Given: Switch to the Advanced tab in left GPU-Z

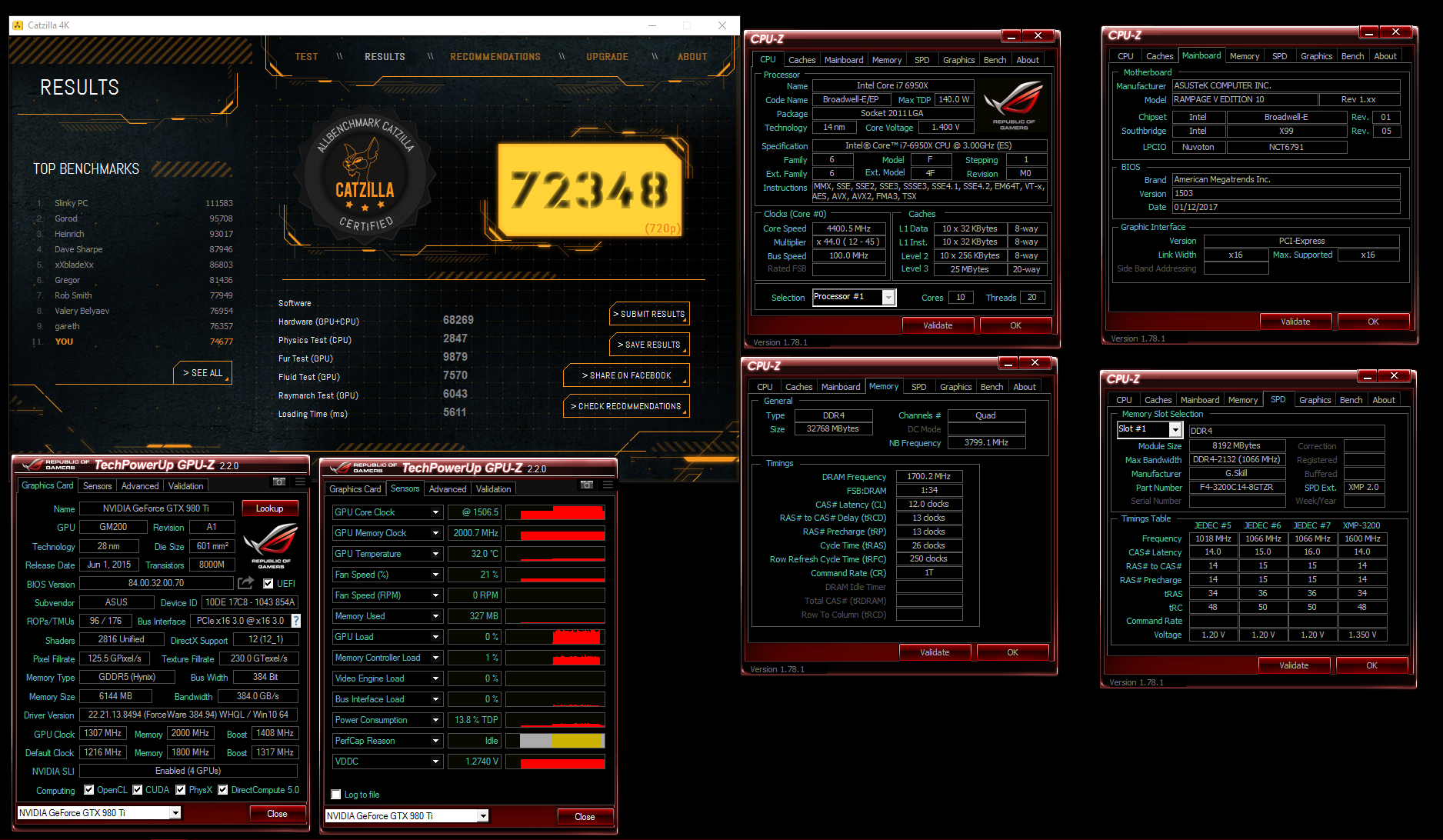Looking at the screenshot, I should 140,486.
